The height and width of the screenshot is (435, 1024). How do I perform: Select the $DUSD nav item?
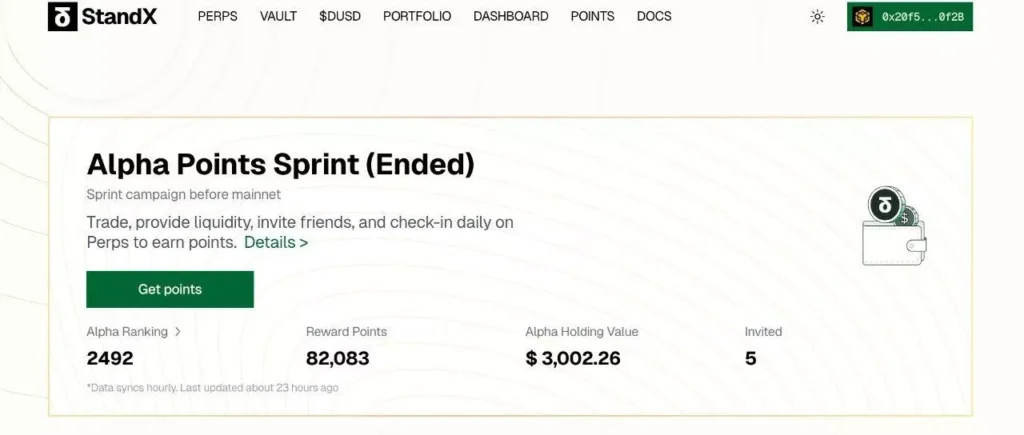pyautogui.click(x=340, y=16)
